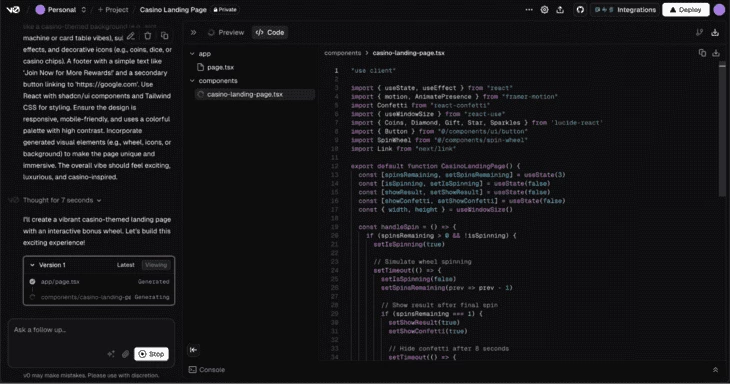Click the Deploy button
Image resolution: width=730 pixels, height=384 pixels.
click(686, 10)
